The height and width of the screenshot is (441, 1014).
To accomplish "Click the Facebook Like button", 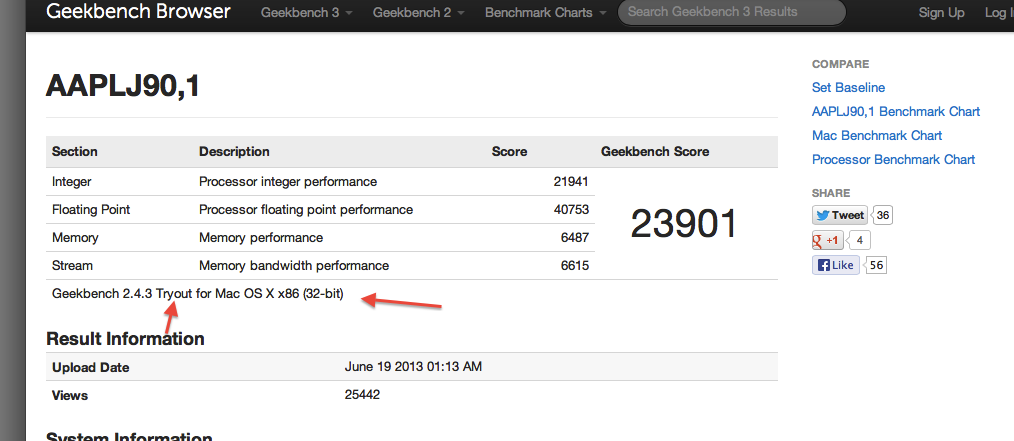I will click(836, 265).
